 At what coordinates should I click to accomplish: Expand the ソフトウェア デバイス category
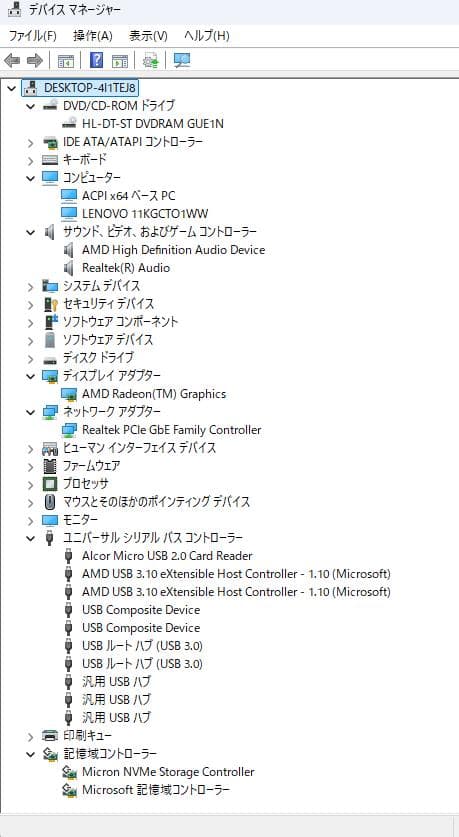[30, 339]
